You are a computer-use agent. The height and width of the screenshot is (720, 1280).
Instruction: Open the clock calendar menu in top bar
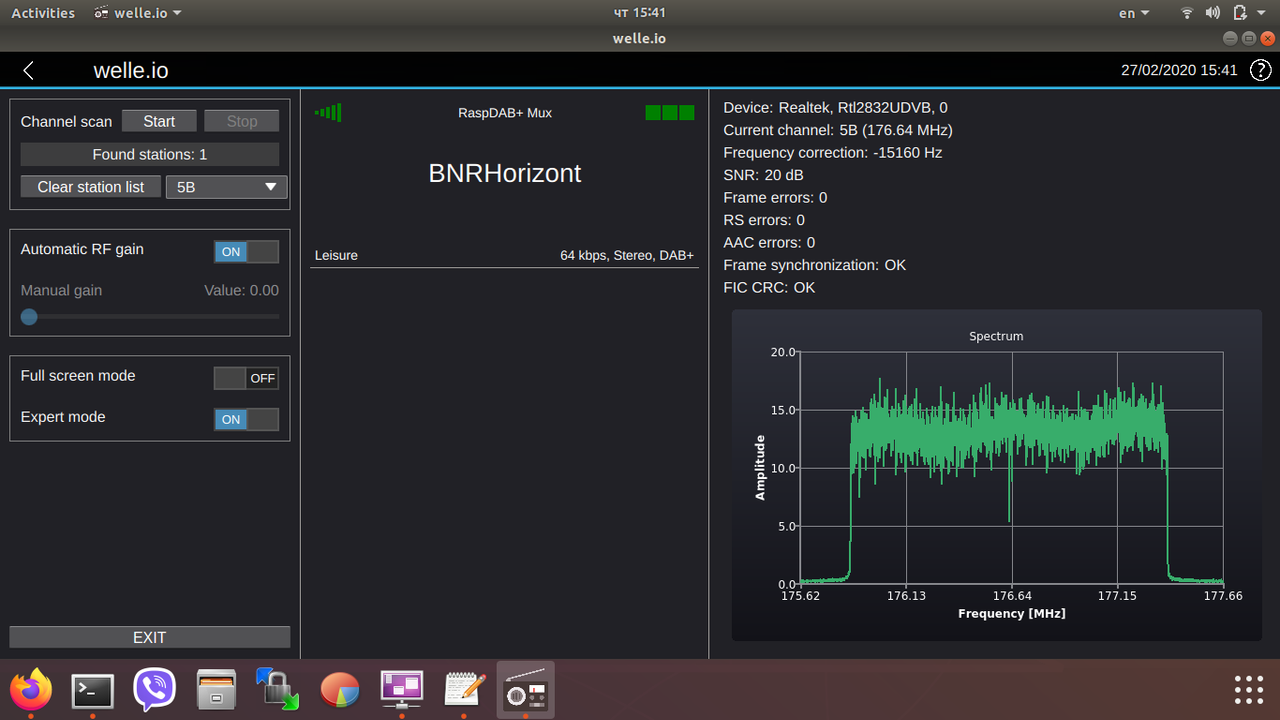(639, 13)
